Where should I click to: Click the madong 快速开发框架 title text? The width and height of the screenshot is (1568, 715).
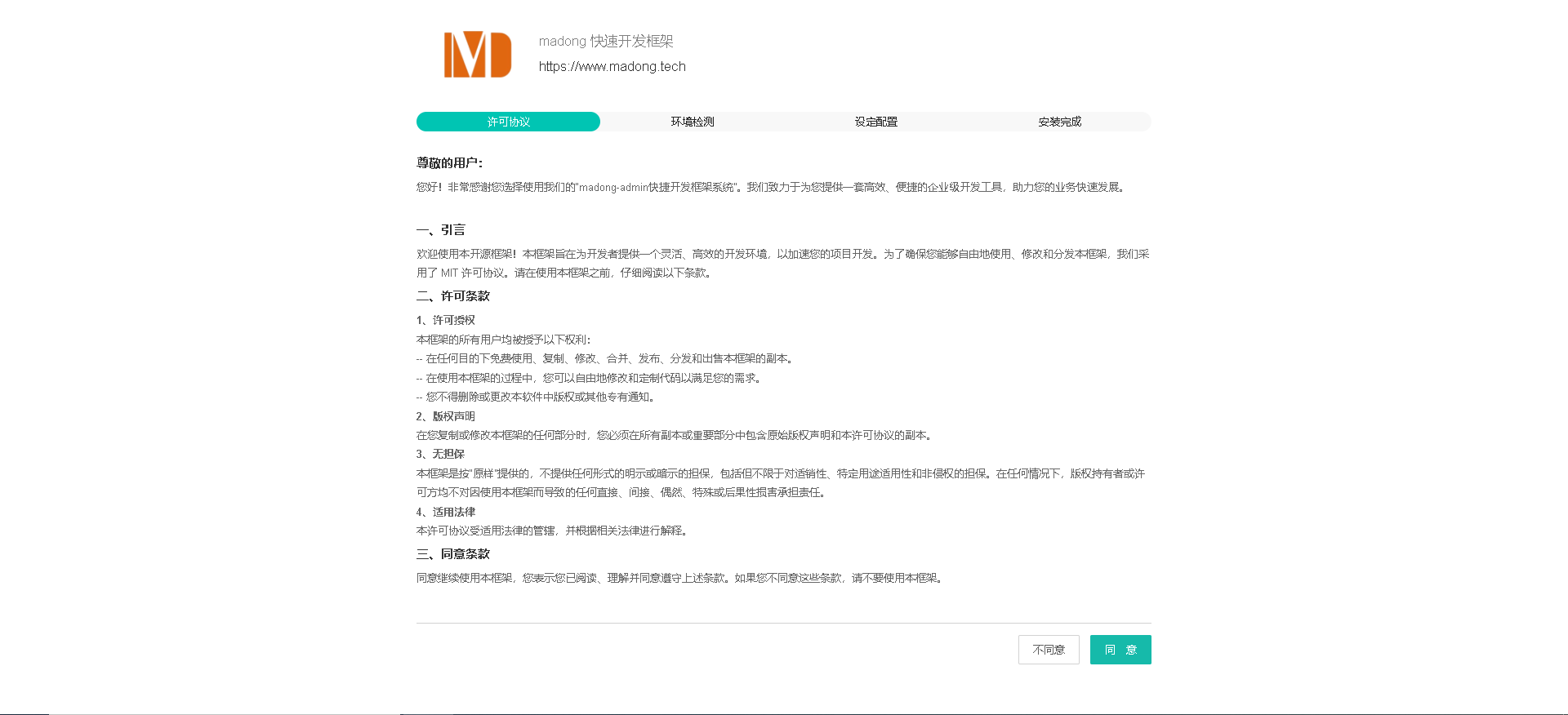[605, 41]
